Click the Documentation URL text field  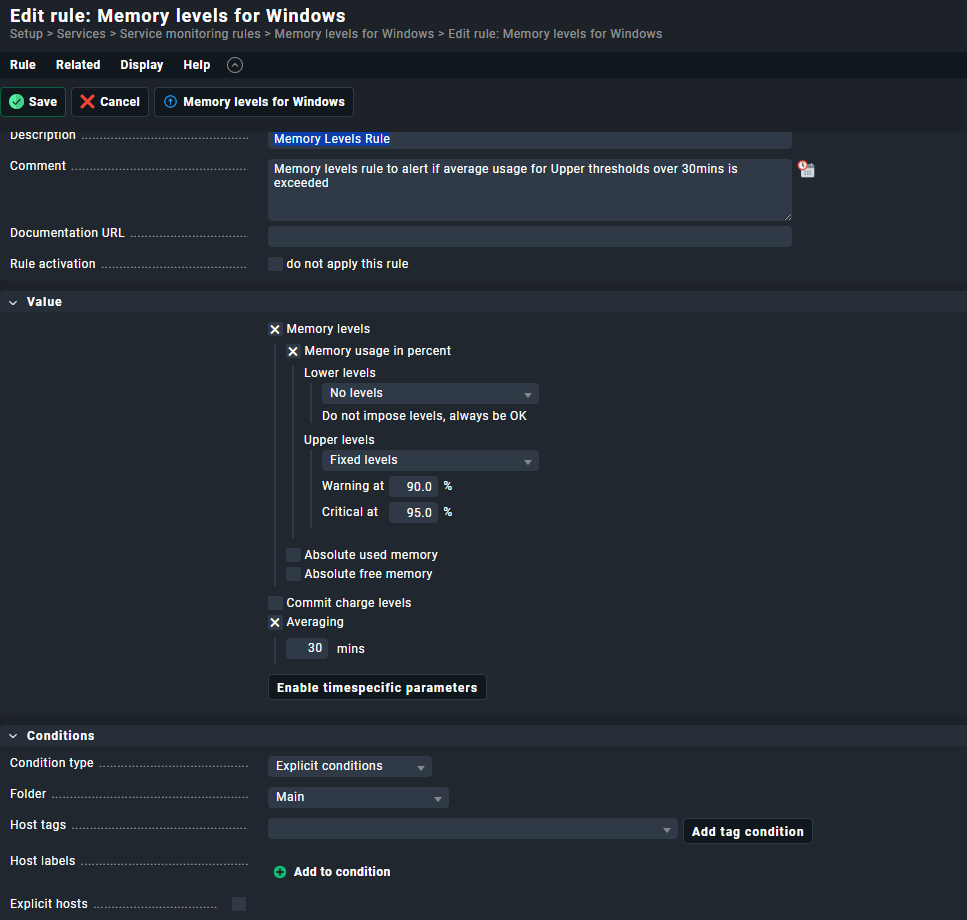[x=529, y=236]
